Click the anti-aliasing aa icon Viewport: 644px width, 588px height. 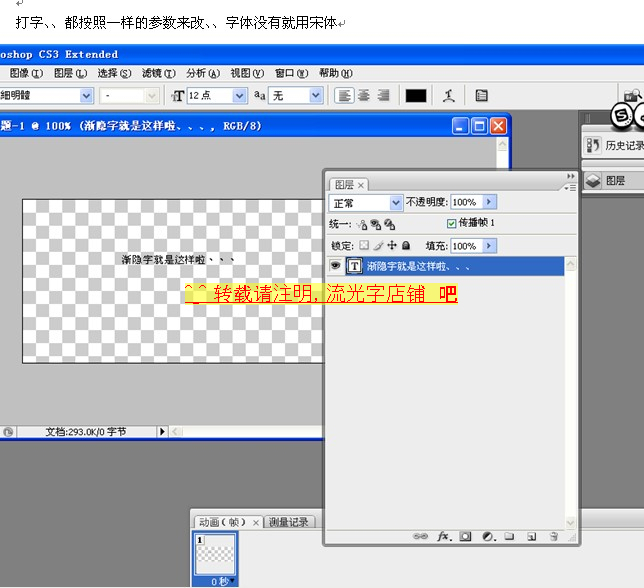[x=260, y=96]
